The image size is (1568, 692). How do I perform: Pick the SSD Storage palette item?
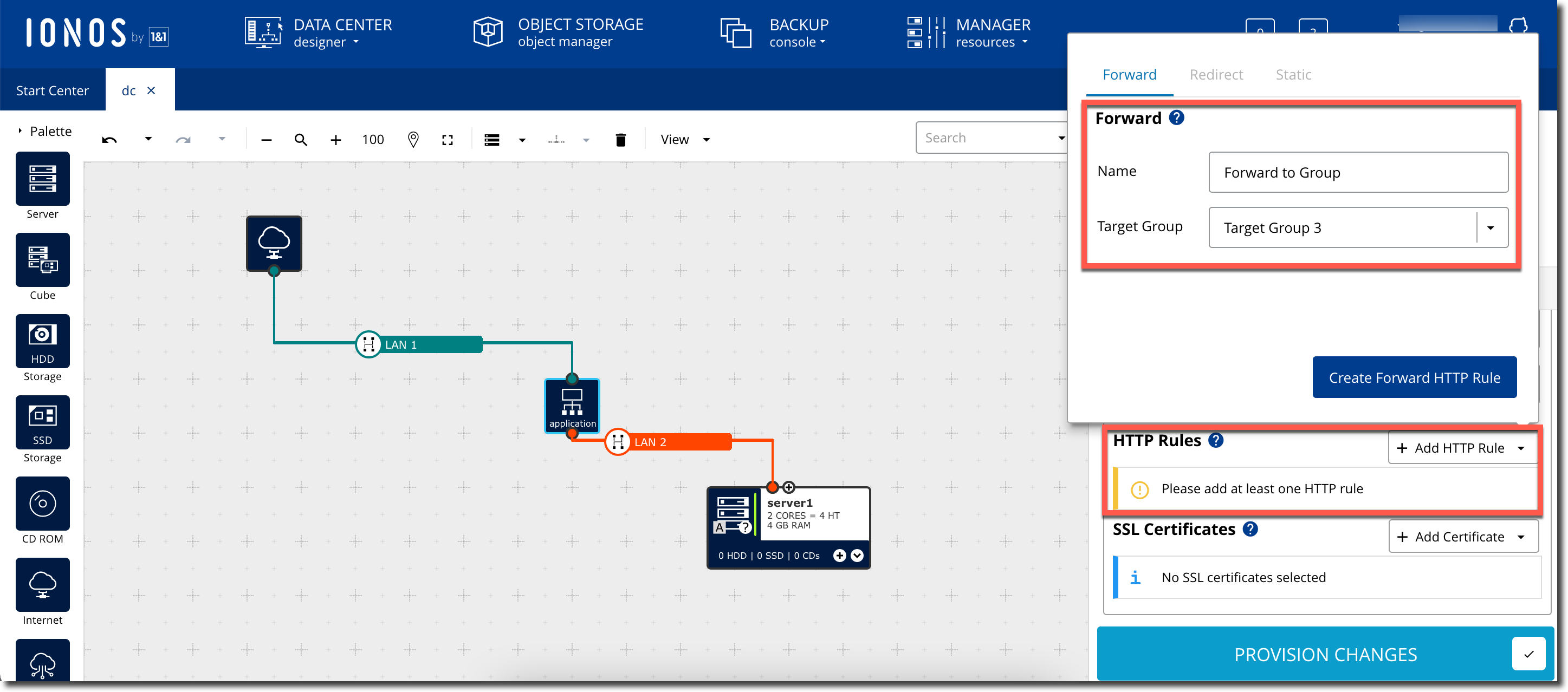(43, 422)
